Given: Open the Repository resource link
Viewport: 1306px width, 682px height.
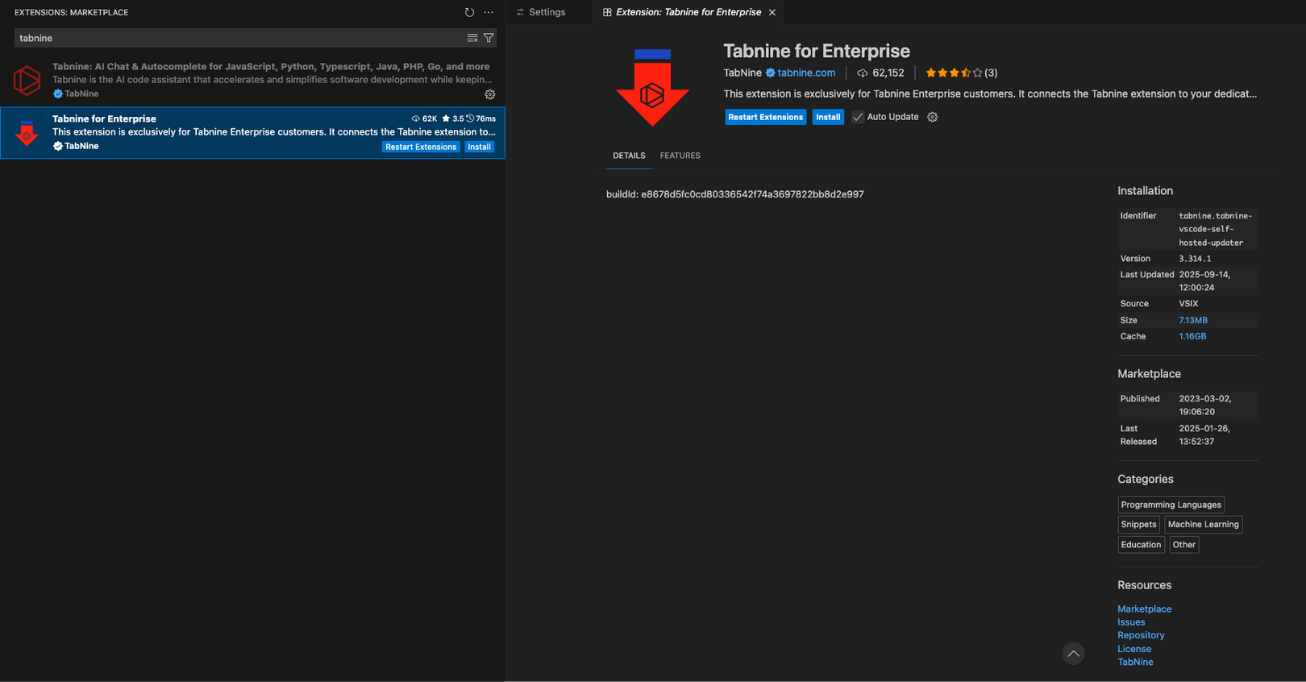Looking at the screenshot, I should click(x=1140, y=636).
